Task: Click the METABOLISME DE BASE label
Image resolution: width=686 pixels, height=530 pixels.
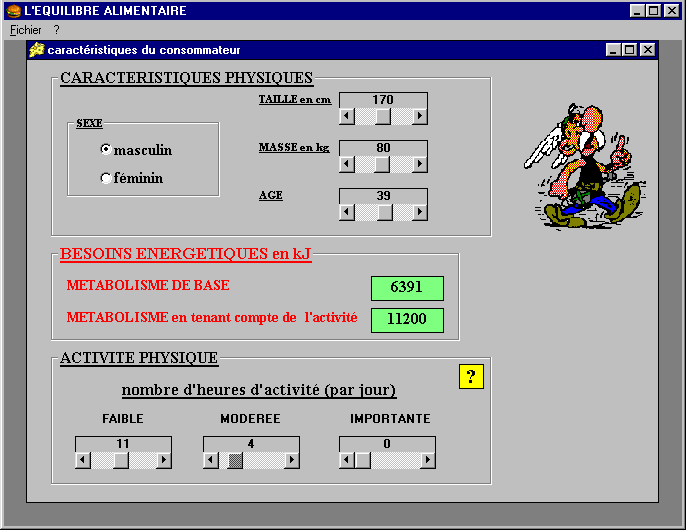Action: coord(148,285)
